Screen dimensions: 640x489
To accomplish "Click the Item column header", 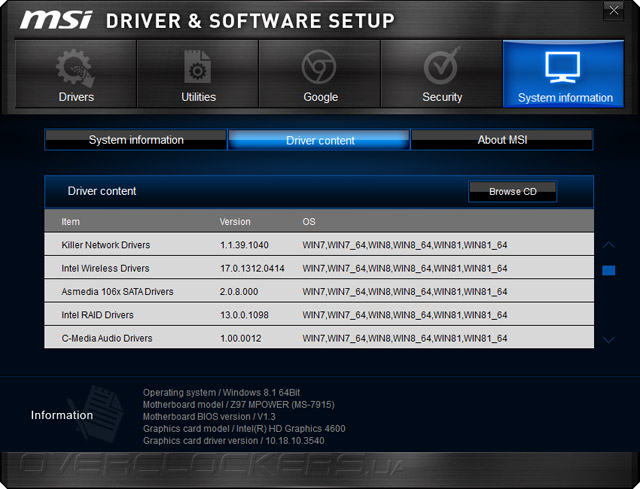I will [70, 222].
